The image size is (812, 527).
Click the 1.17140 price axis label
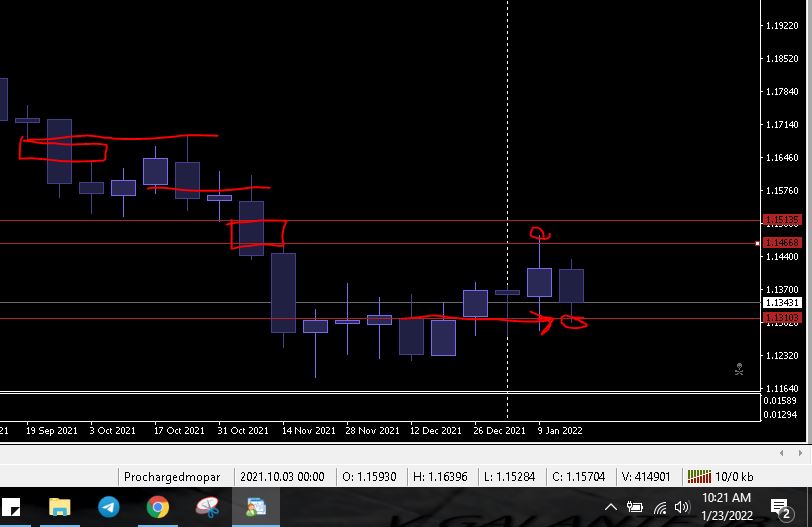point(782,125)
